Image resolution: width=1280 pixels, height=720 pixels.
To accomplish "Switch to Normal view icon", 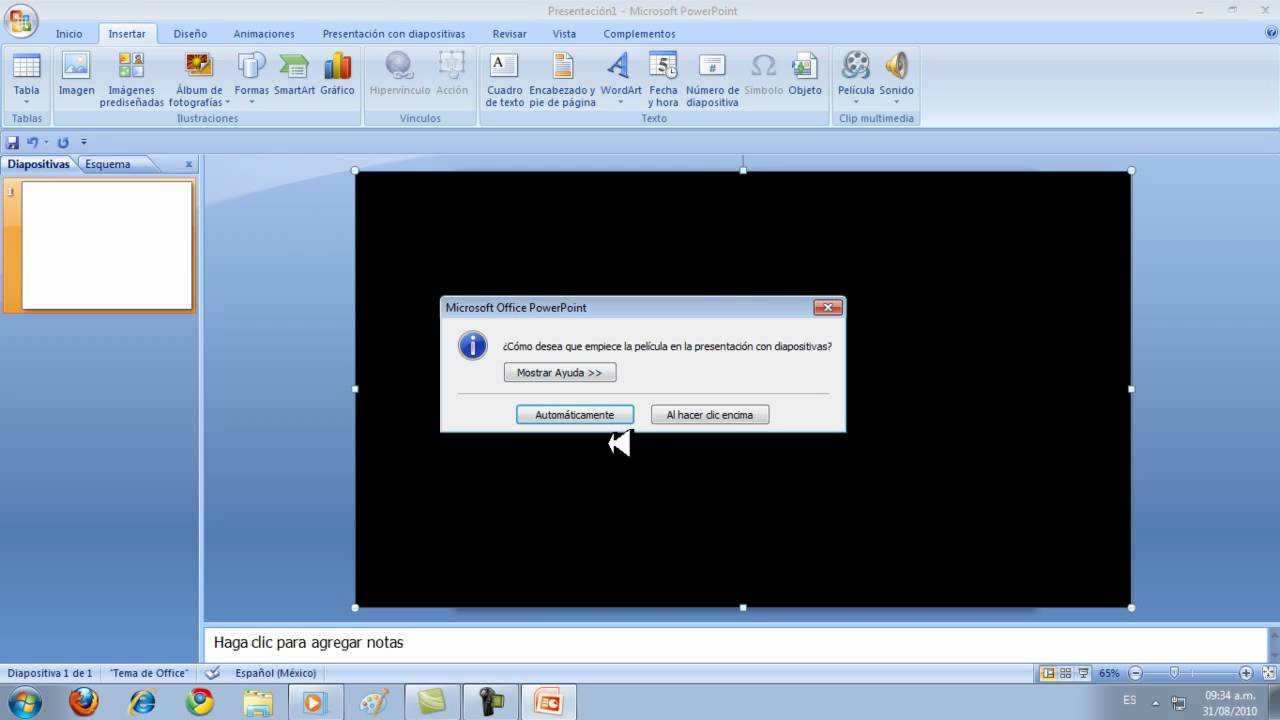I will tap(1048, 673).
